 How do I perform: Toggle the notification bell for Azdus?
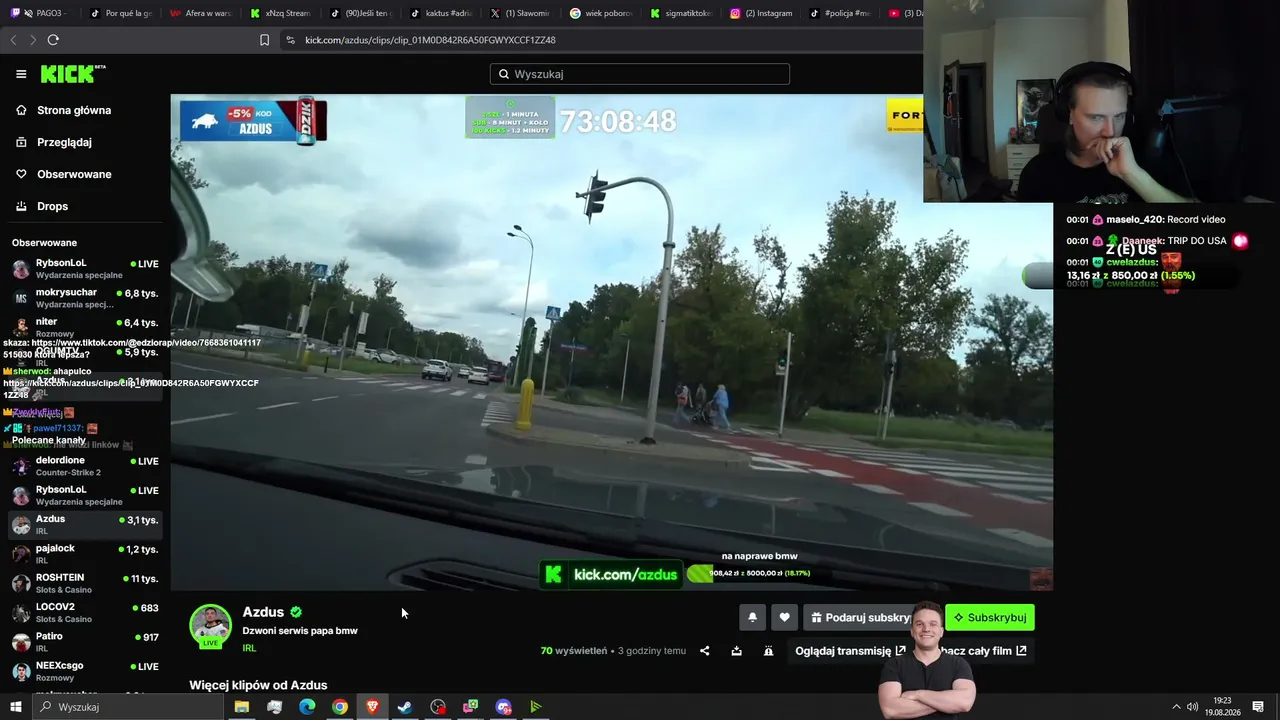(752, 618)
